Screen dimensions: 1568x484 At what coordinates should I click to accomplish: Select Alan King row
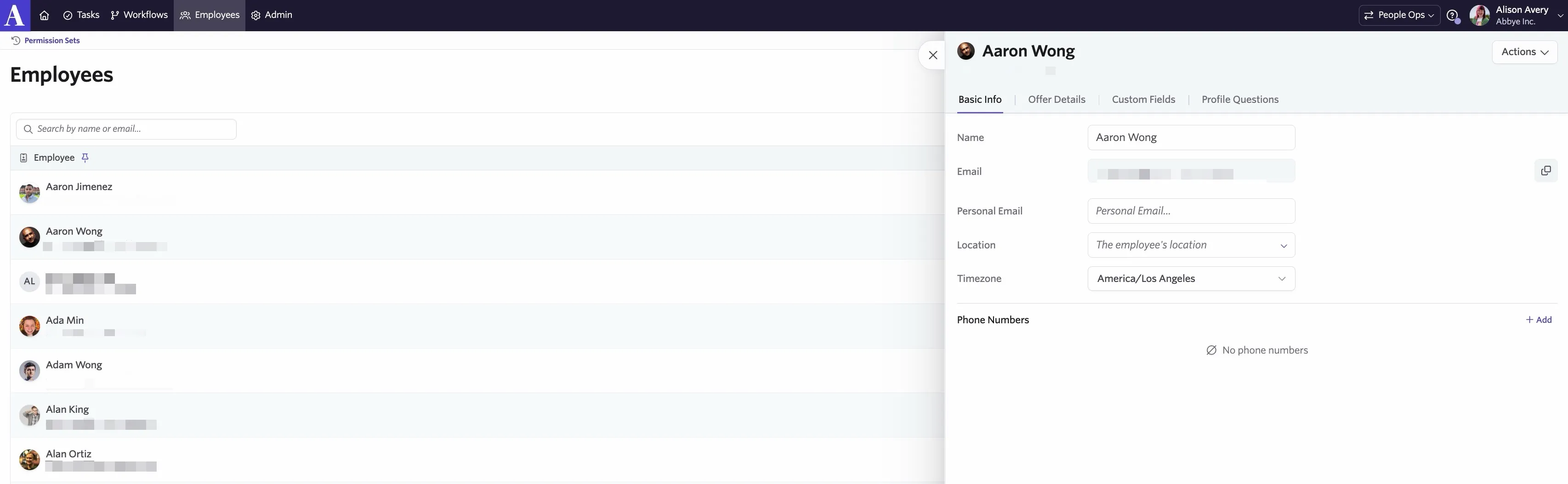[477, 415]
